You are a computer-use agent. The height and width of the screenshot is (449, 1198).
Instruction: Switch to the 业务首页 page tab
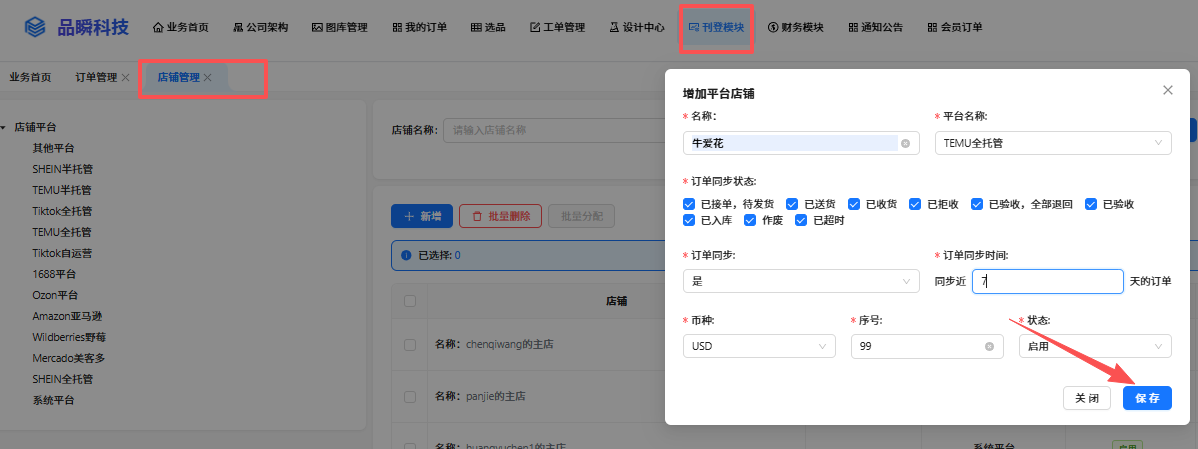click(31, 78)
